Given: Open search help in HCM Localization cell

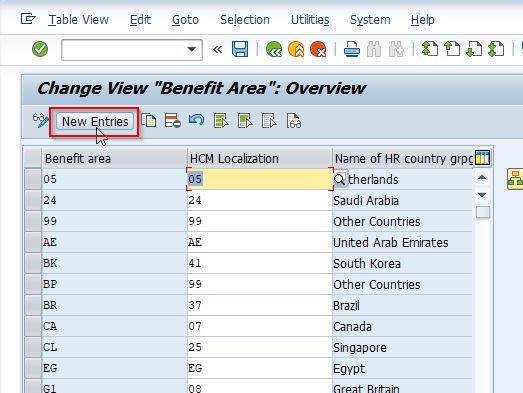Looking at the screenshot, I should (x=340, y=179).
